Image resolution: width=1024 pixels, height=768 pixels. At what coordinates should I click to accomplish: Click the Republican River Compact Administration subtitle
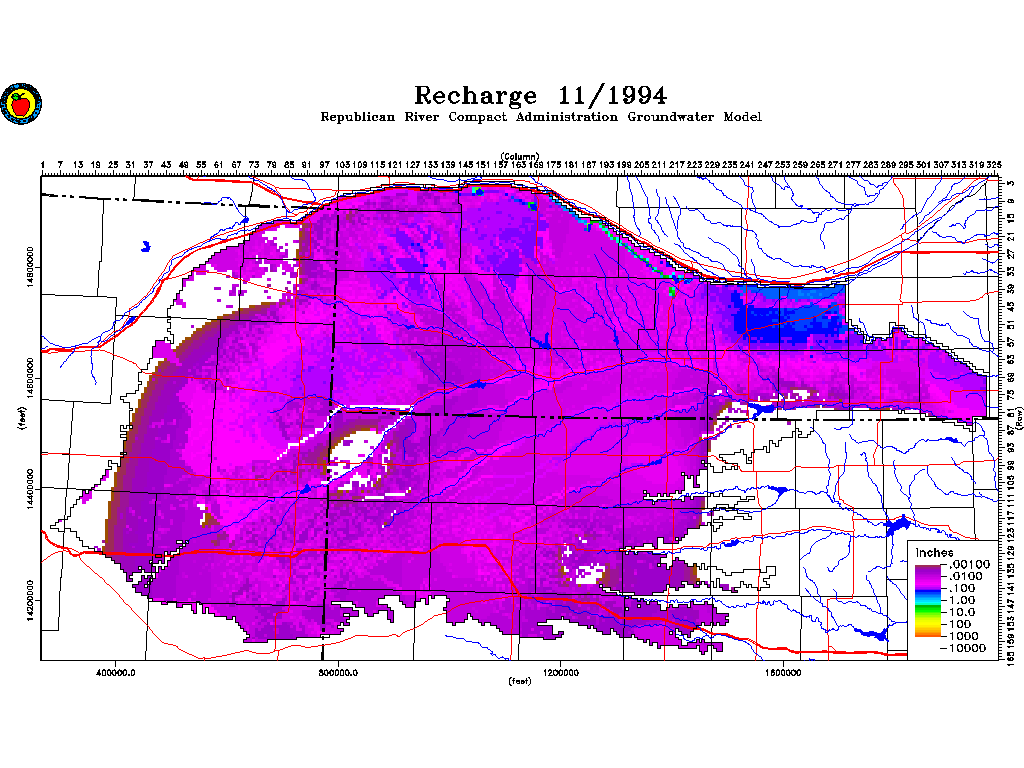[541, 117]
